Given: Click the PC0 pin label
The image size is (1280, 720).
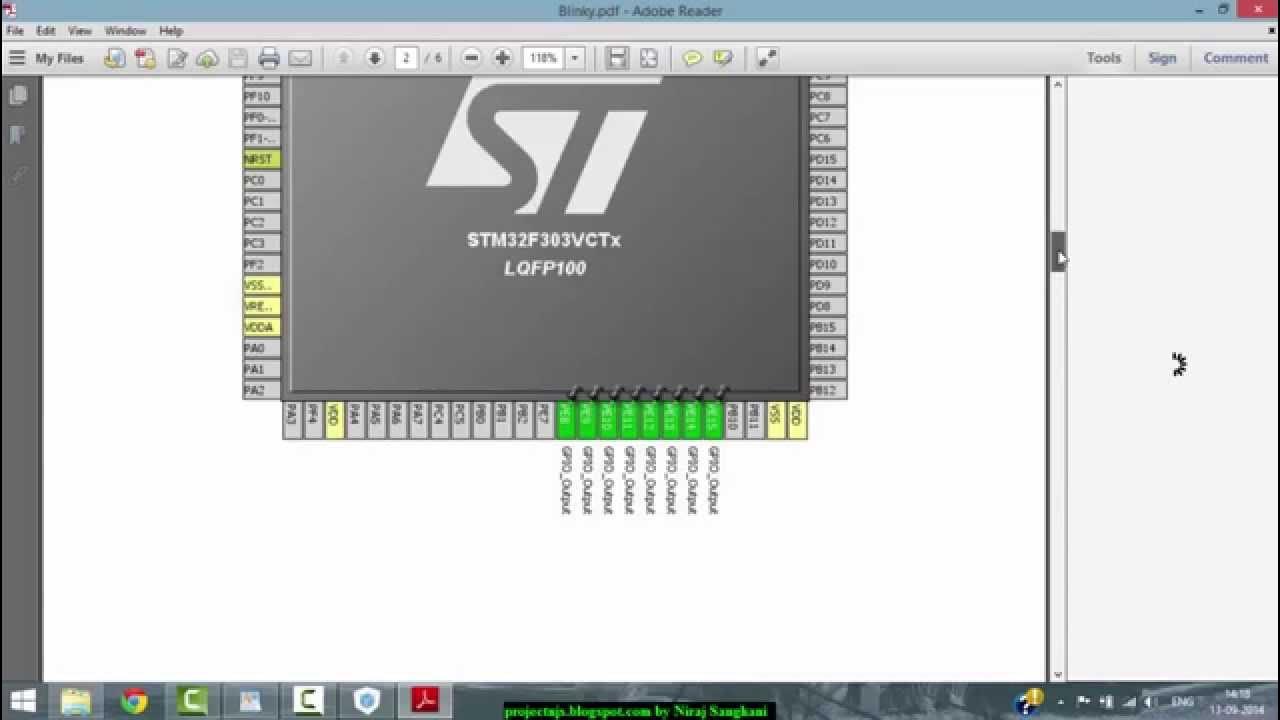Looking at the screenshot, I should click(x=261, y=180).
